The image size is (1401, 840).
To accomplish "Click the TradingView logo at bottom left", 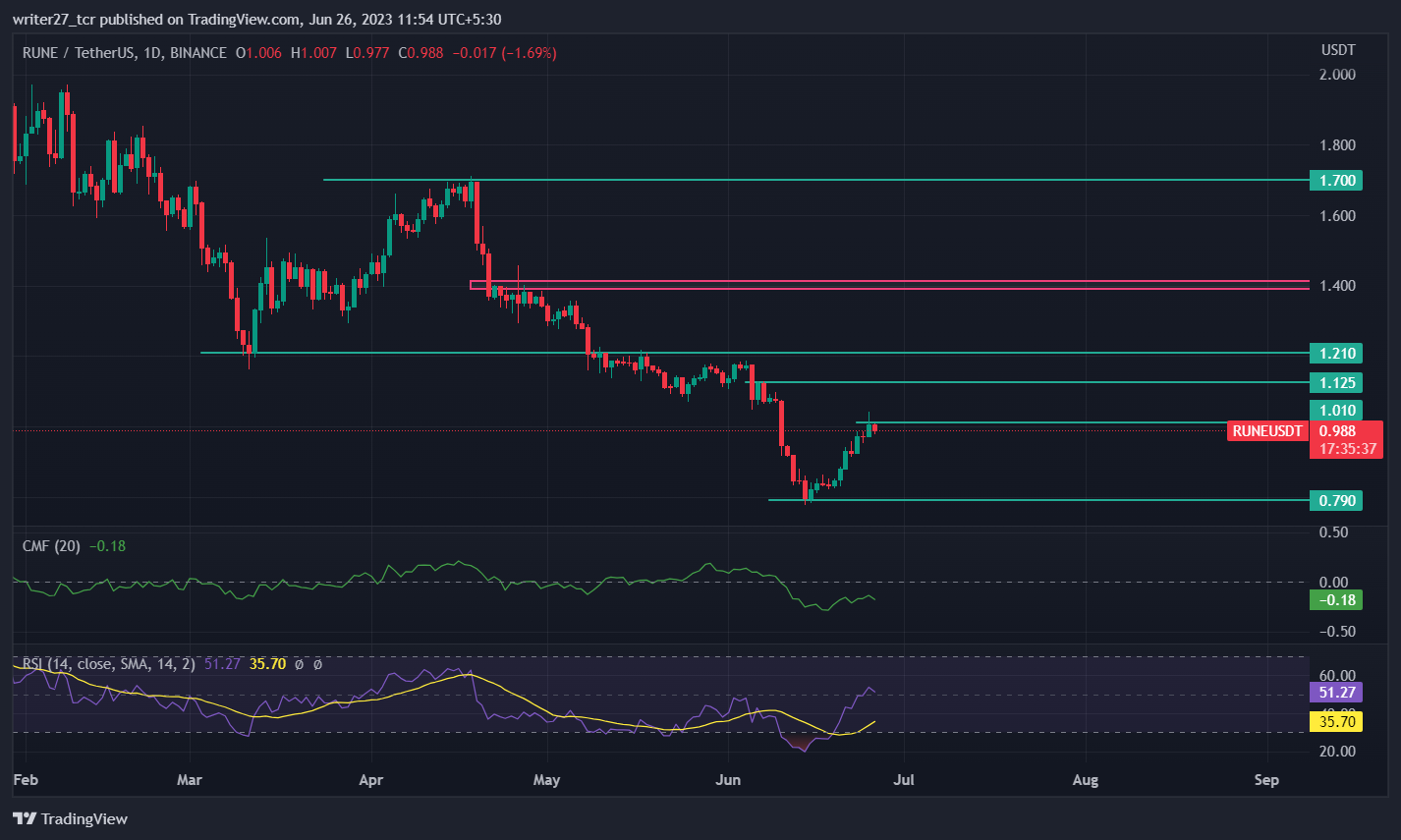I will (x=70, y=818).
